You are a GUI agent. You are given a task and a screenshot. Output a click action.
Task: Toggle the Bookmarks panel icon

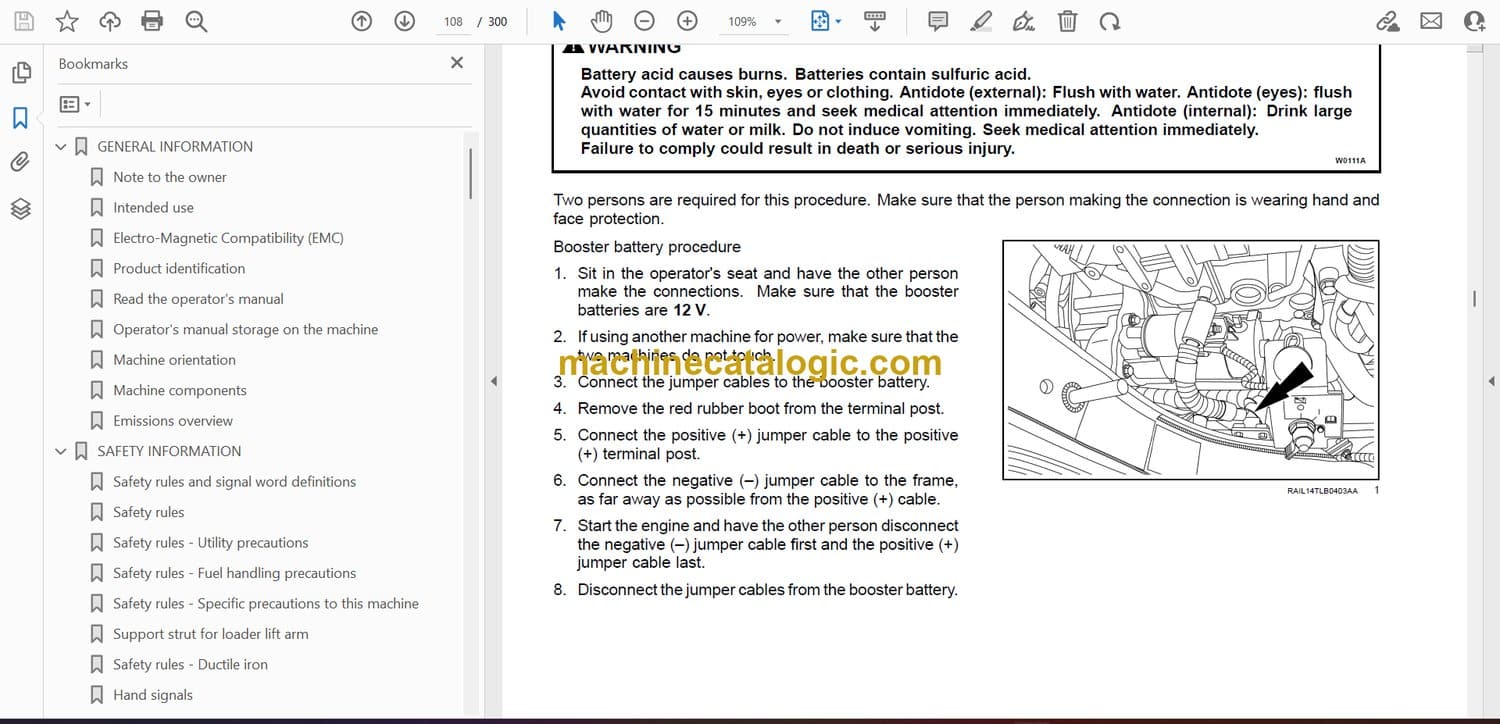(20, 118)
